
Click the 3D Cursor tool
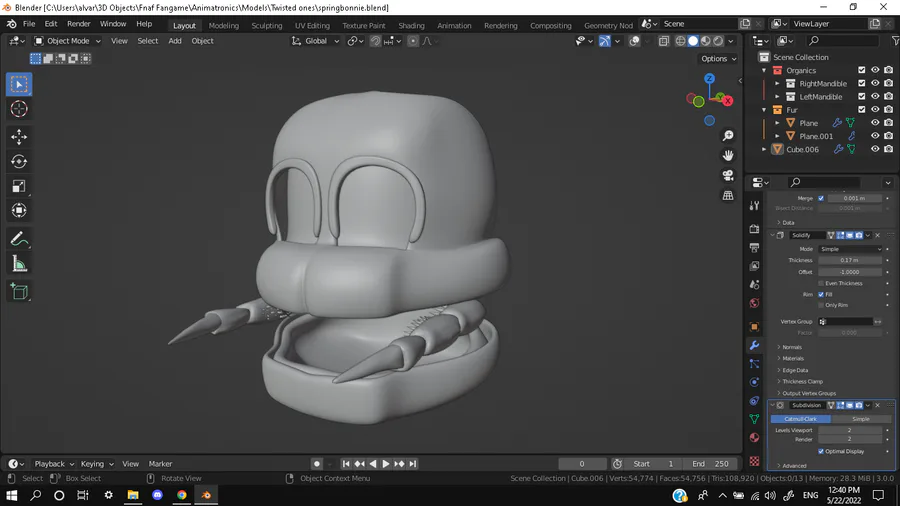tap(19, 109)
